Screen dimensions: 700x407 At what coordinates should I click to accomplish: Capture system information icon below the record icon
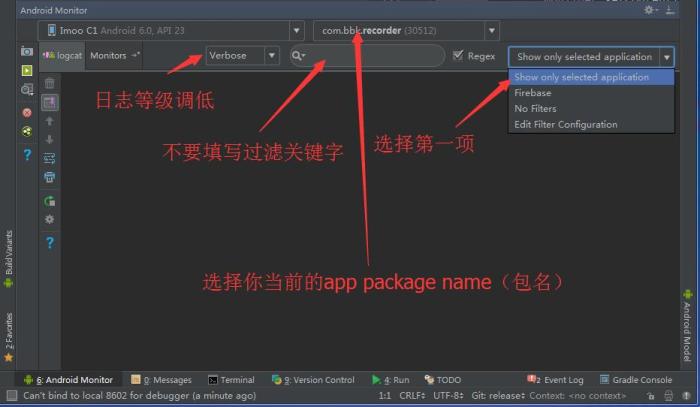pos(27,90)
